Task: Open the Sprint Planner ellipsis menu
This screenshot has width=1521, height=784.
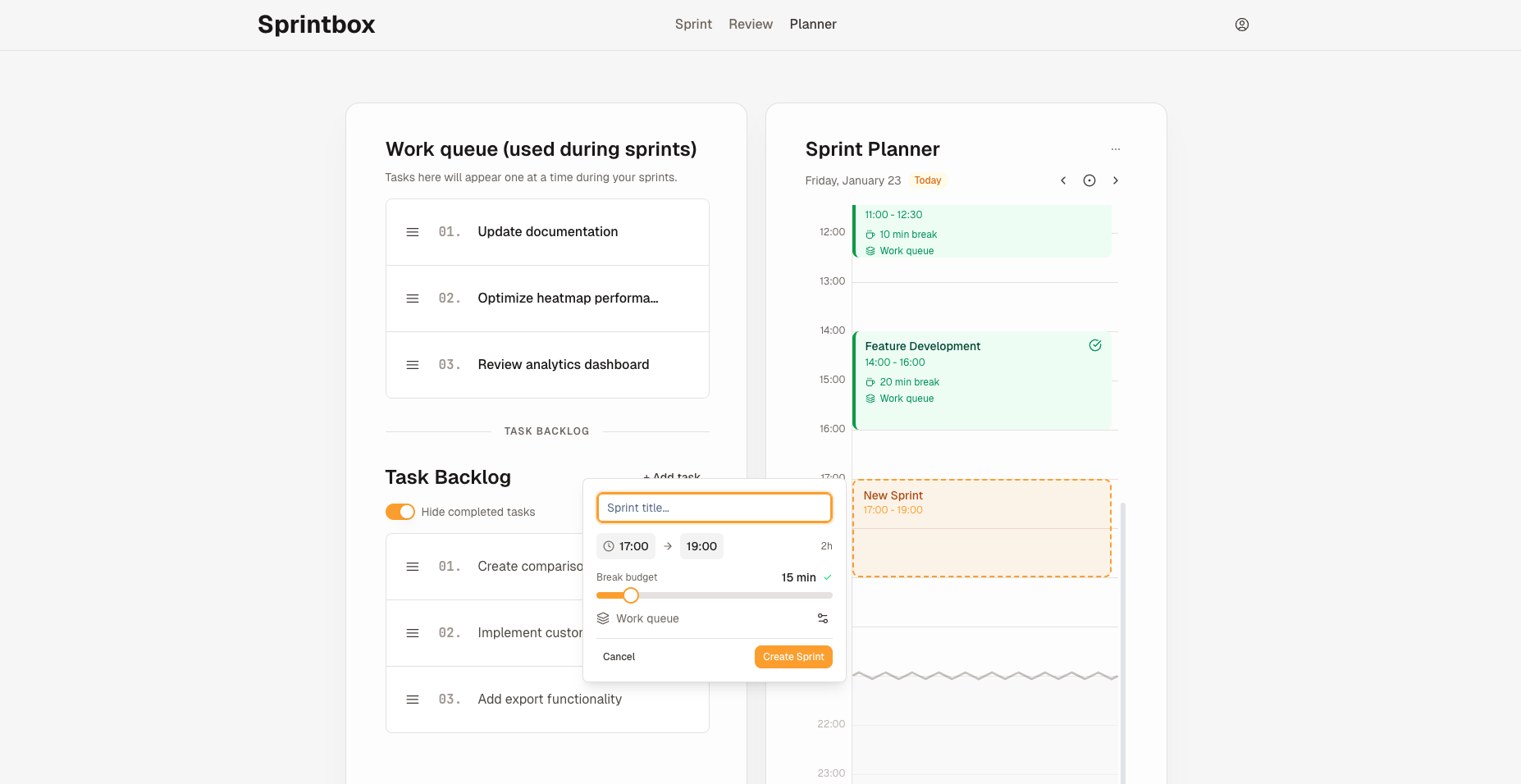Action: [1116, 148]
